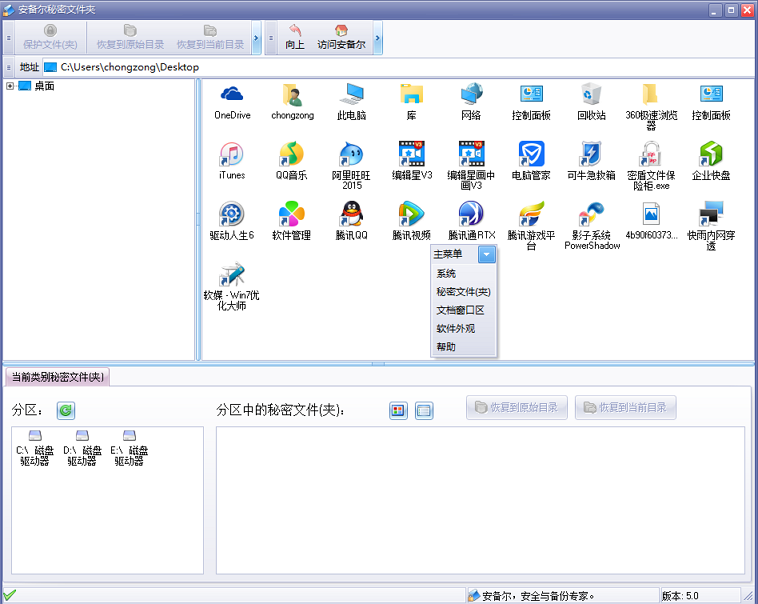
Task: Select the 编辑星V3 shortcut
Action: tap(411, 161)
